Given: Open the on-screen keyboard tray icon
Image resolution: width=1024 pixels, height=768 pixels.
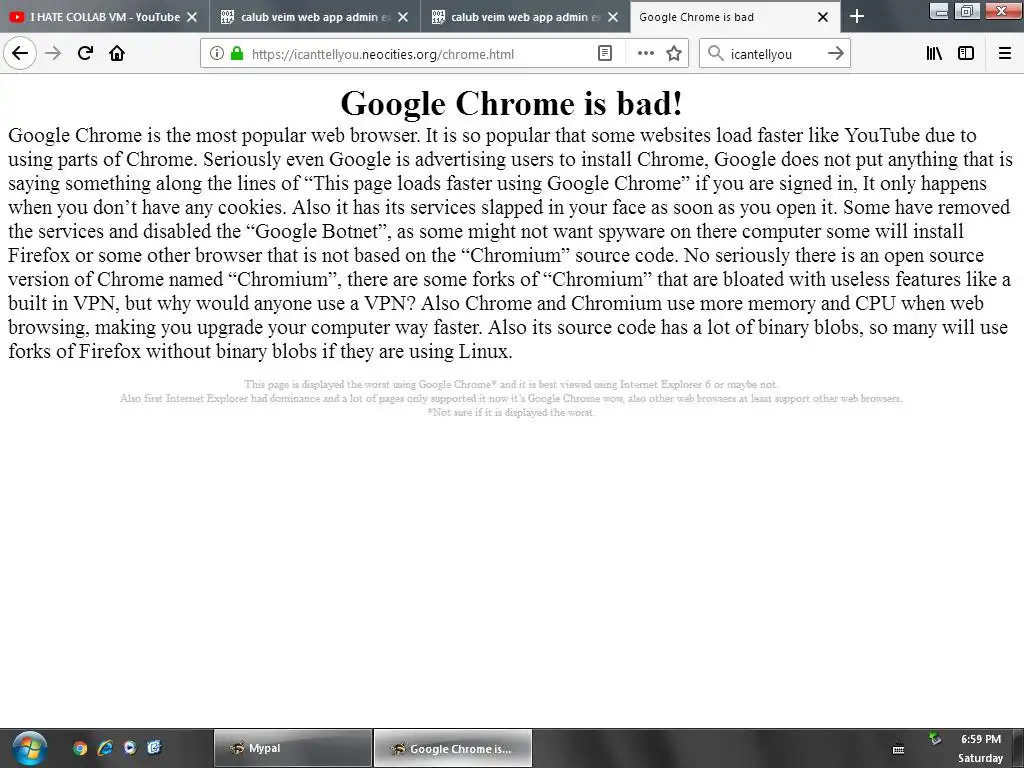Looking at the screenshot, I should point(899,749).
